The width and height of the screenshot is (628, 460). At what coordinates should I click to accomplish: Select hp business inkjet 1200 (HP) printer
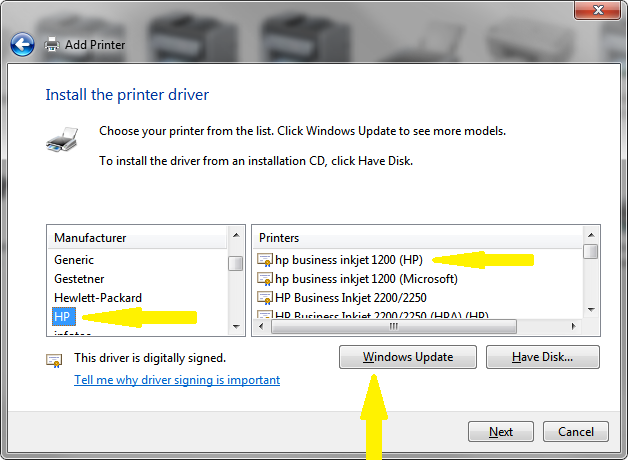(348, 260)
